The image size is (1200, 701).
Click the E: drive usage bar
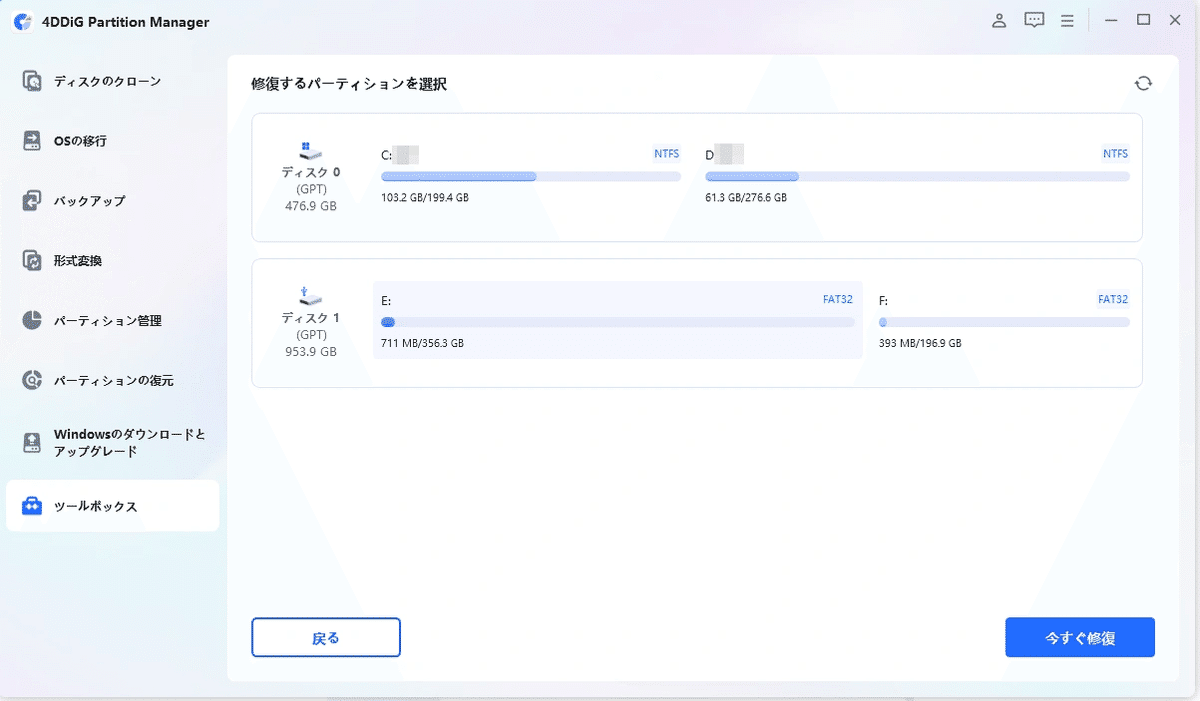click(x=617, y=322)
